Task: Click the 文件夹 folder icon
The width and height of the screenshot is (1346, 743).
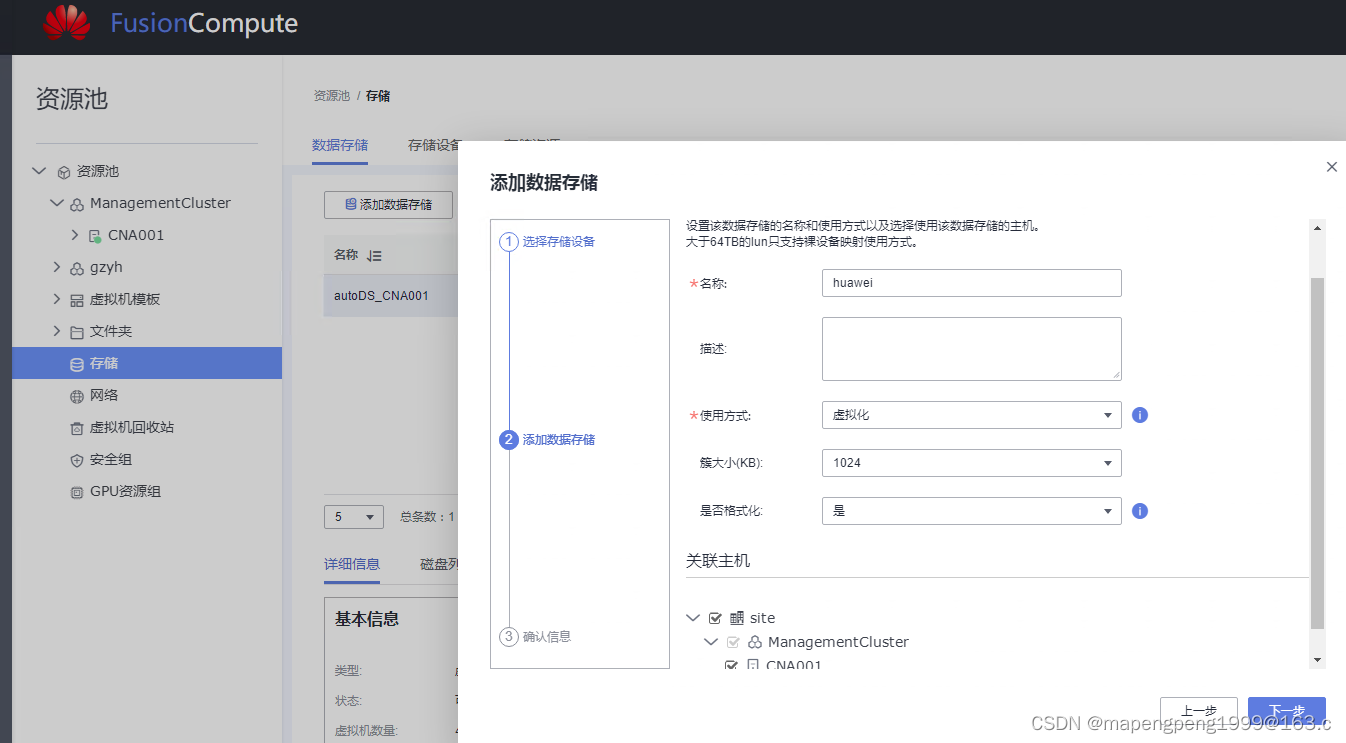Action: [x=77, y=332]
